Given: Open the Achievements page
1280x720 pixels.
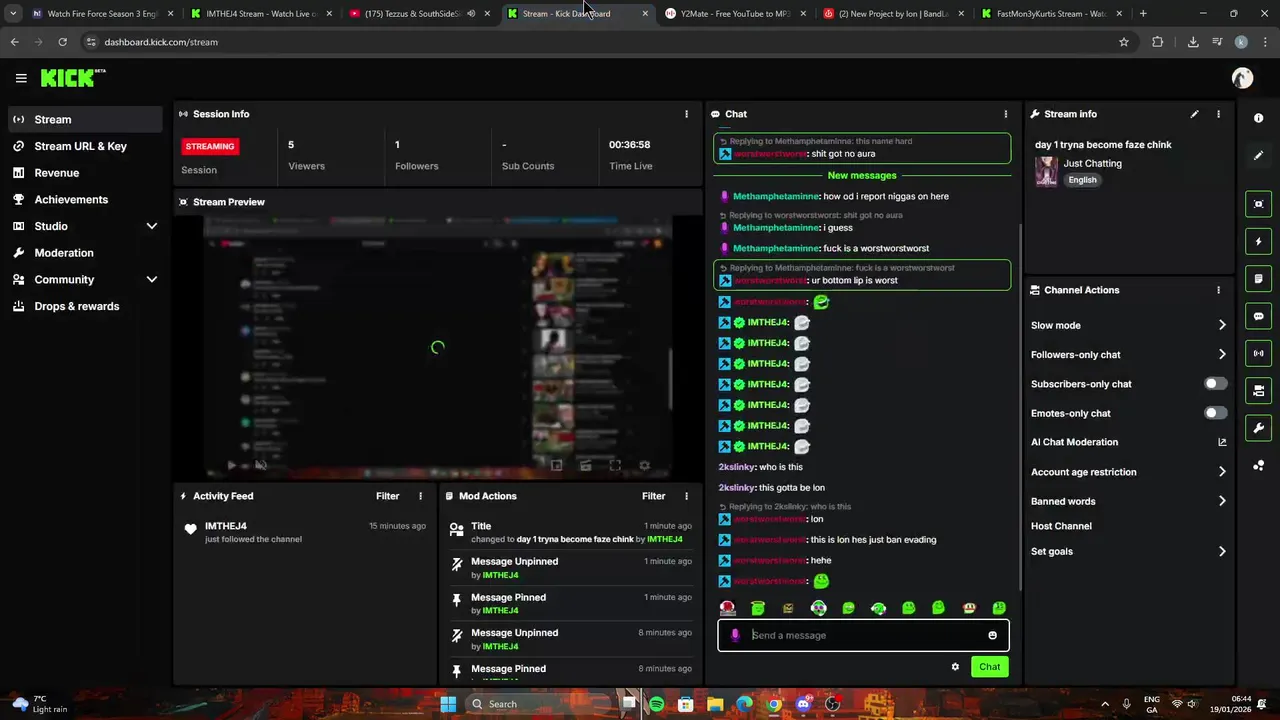Looking at the screenshot, I should pos(85,199).
